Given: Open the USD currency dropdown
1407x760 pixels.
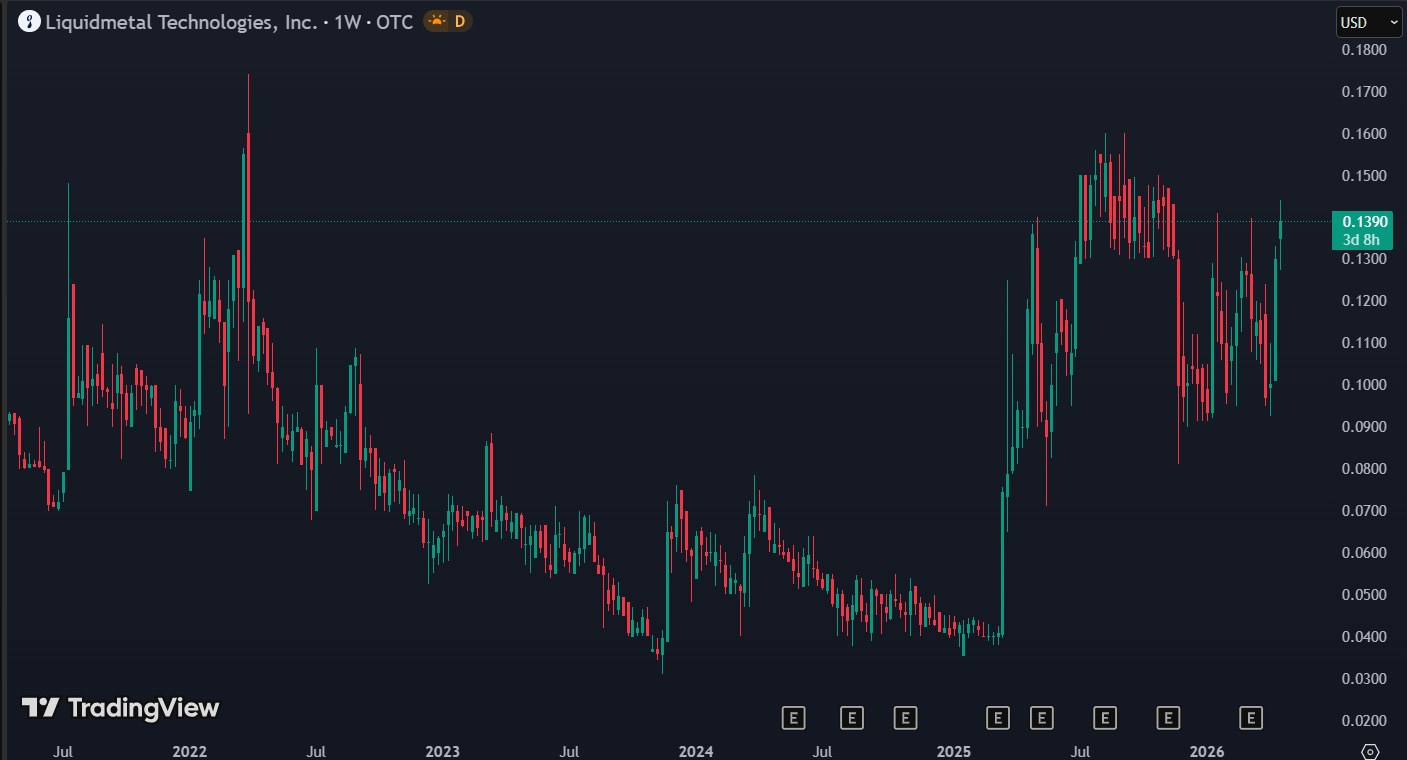Looking at the screenshot, I should tap(1369, 22).
